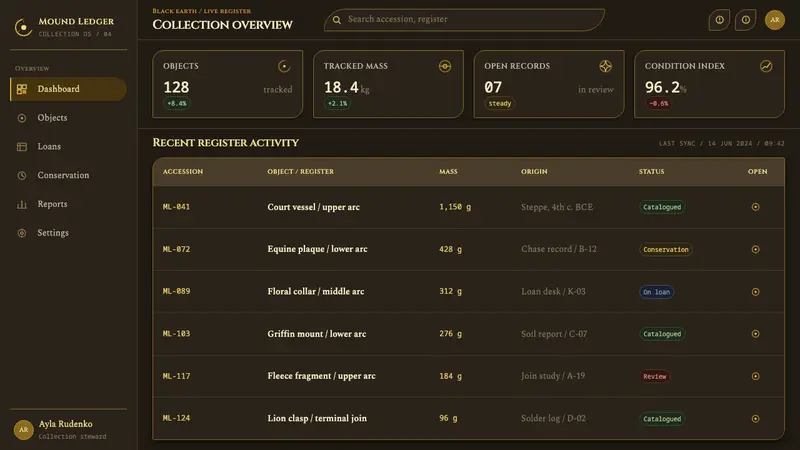
Task: Select Equine plaque / lower arc row title
Action: [317, 249]
